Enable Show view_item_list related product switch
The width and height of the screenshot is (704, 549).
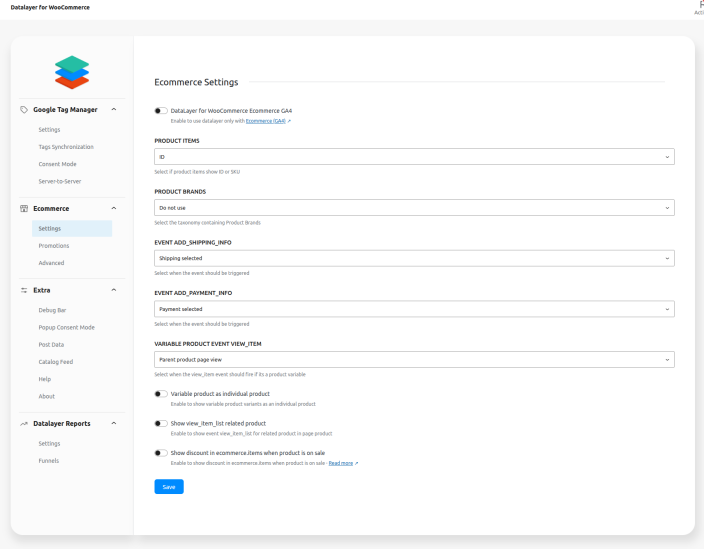pyautogui.click(x=161, y=424)
